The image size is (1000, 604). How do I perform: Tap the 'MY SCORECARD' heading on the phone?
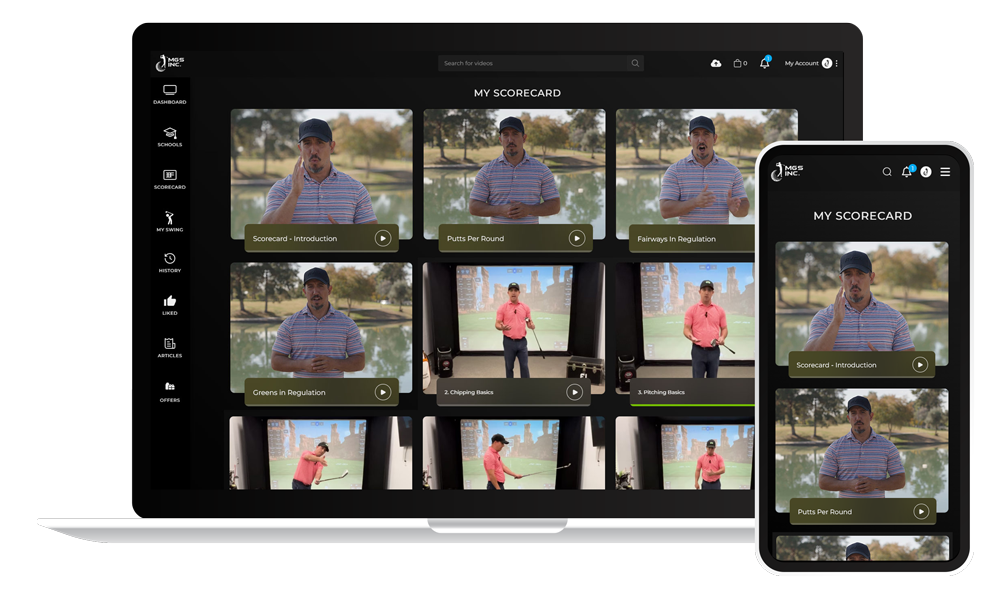point(862,216)
